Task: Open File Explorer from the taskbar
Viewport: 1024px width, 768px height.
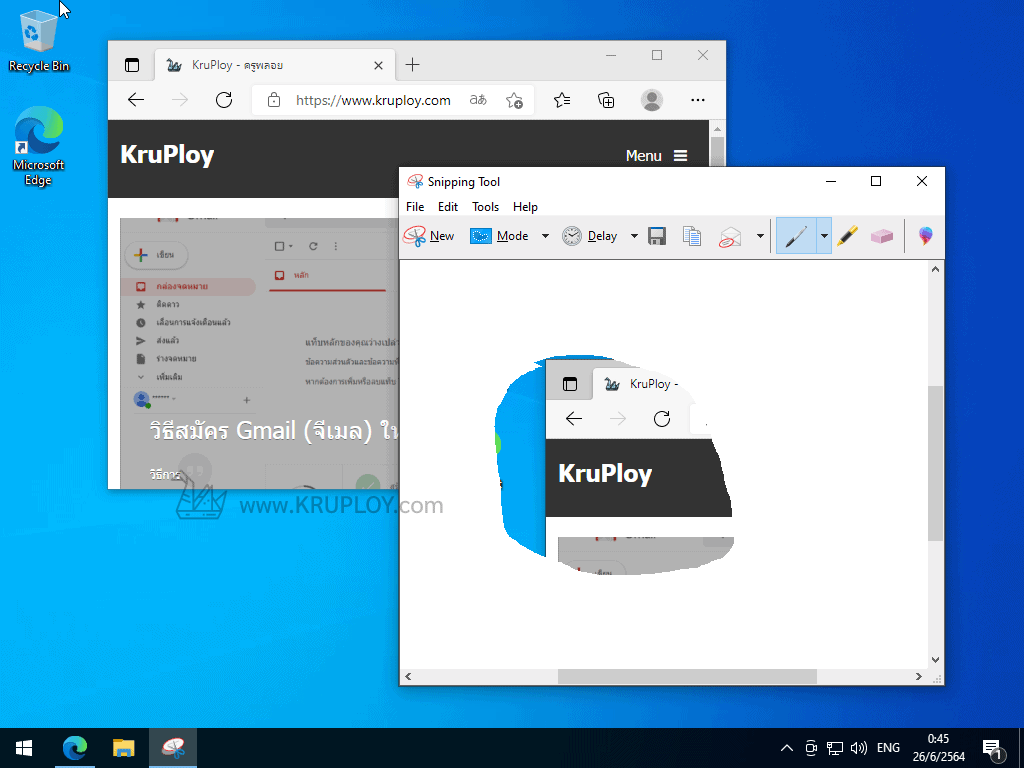Action: click(123, 748)
